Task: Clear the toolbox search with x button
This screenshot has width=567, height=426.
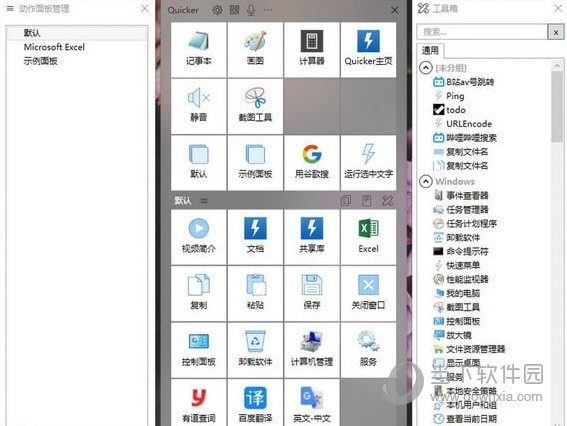Action: [556, 32]
